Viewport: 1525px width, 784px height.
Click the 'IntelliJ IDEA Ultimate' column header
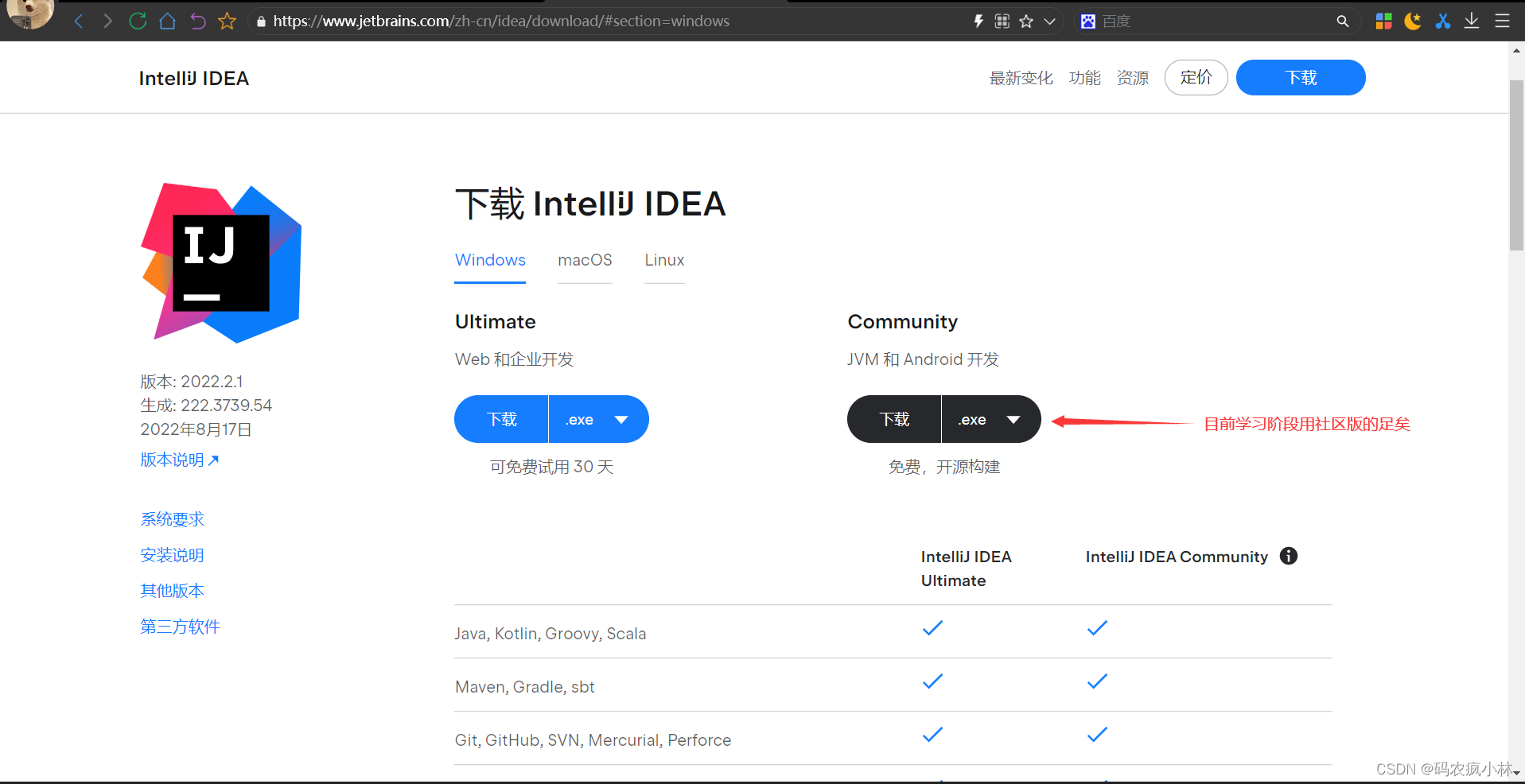pos(967,569)
